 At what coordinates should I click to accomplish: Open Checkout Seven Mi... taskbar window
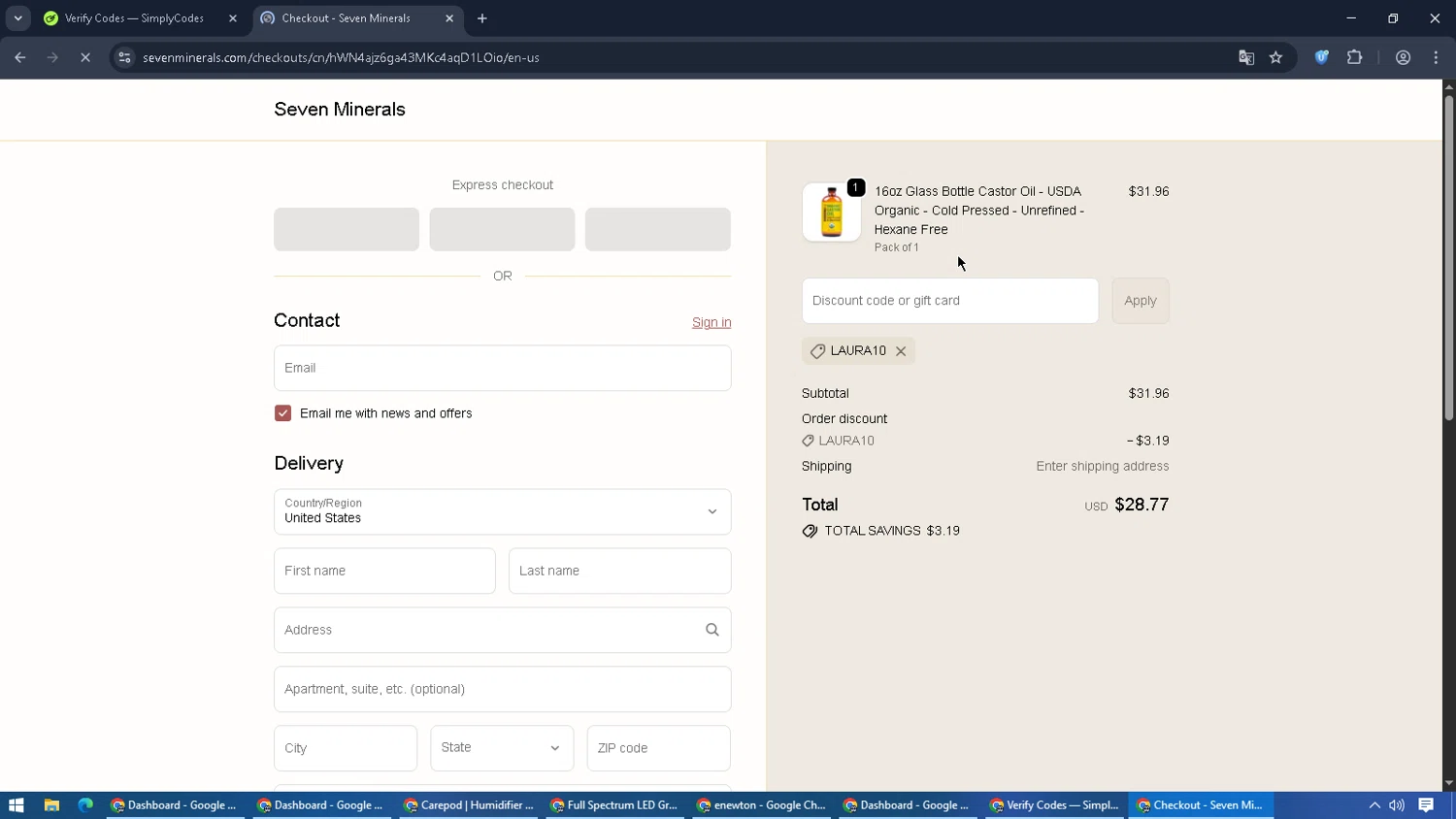(x=1202, y=805)
